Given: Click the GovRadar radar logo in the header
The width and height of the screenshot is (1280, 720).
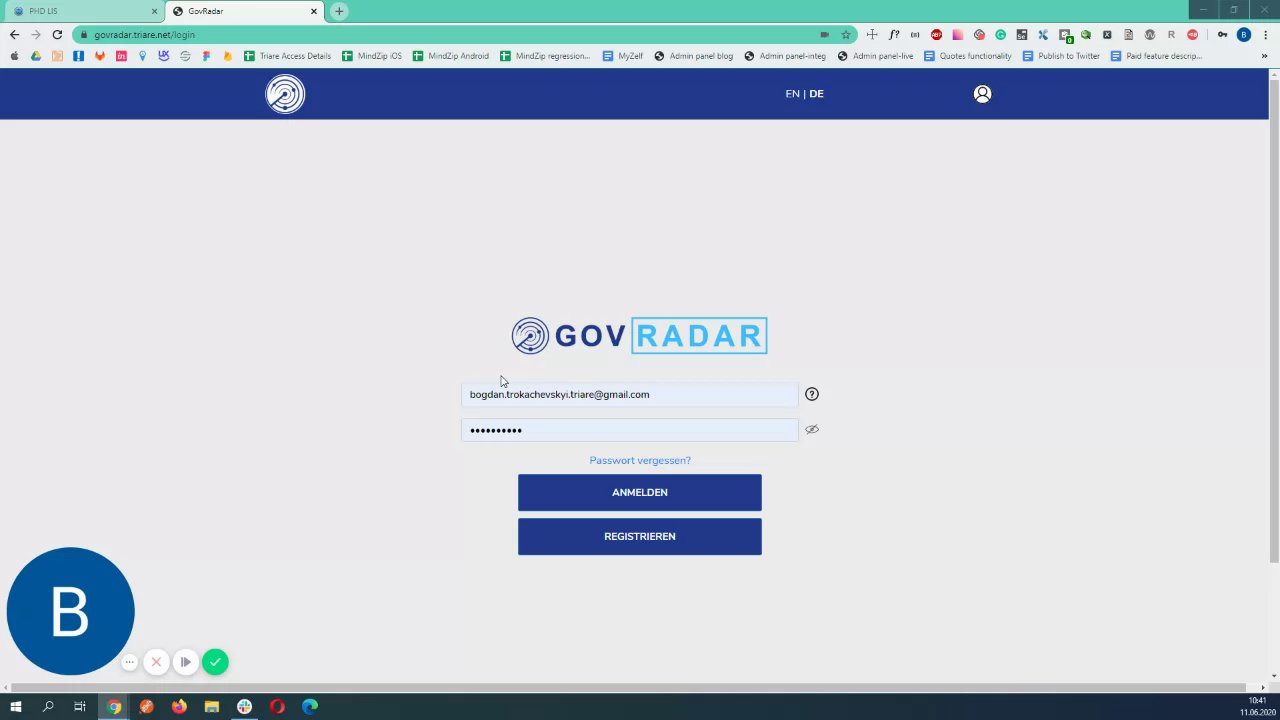Looking at the screenshot, I should 285,94.
